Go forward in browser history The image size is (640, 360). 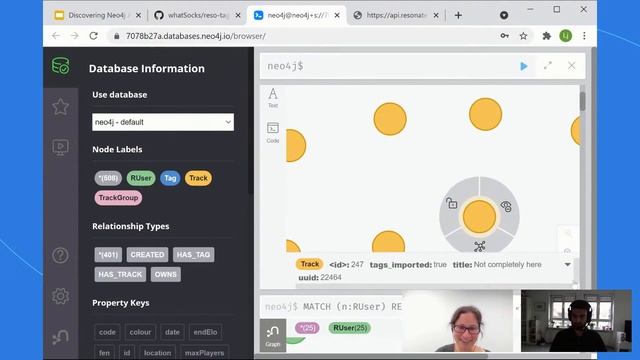(x=74, y=36)
